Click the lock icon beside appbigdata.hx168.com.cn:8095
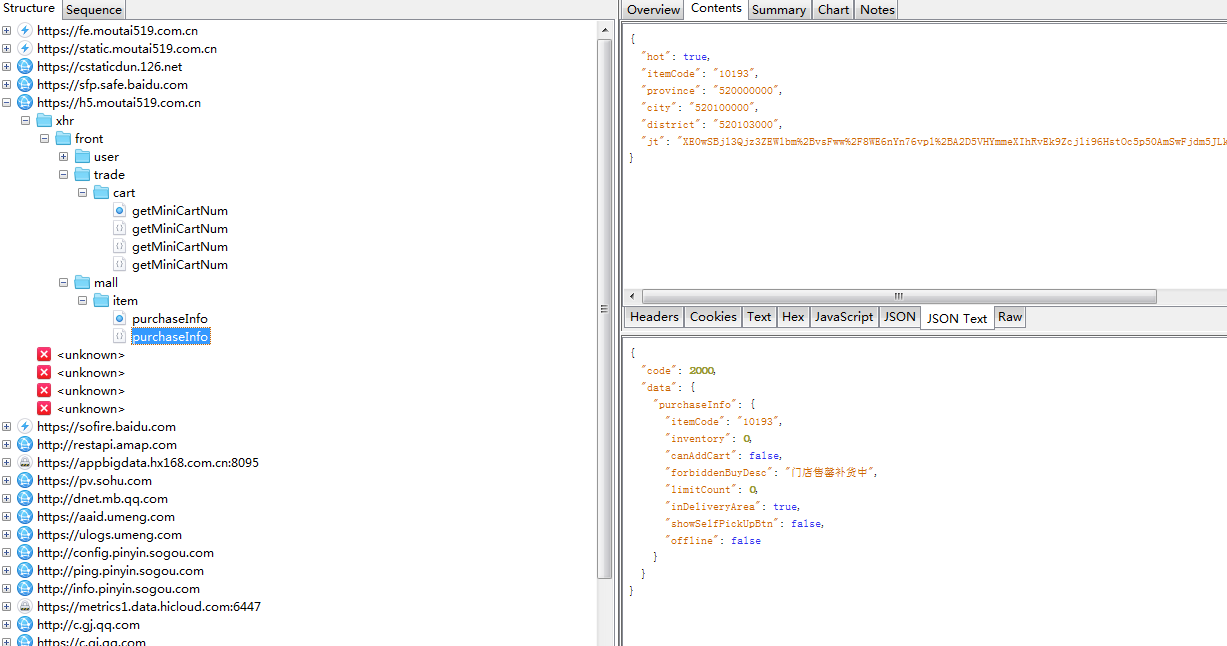The width and height of the screenshot is (1227, 646). coord(25,463)
